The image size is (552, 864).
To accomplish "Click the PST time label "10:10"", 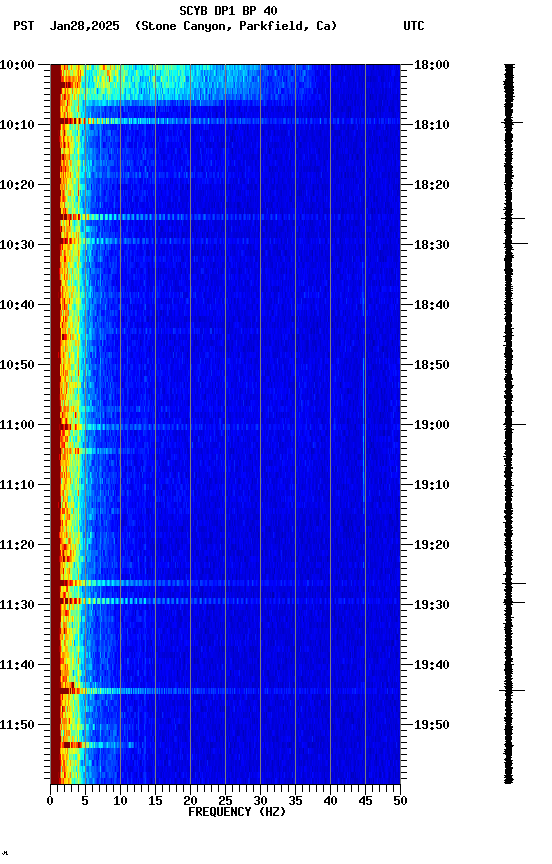I will coord(17,125).
